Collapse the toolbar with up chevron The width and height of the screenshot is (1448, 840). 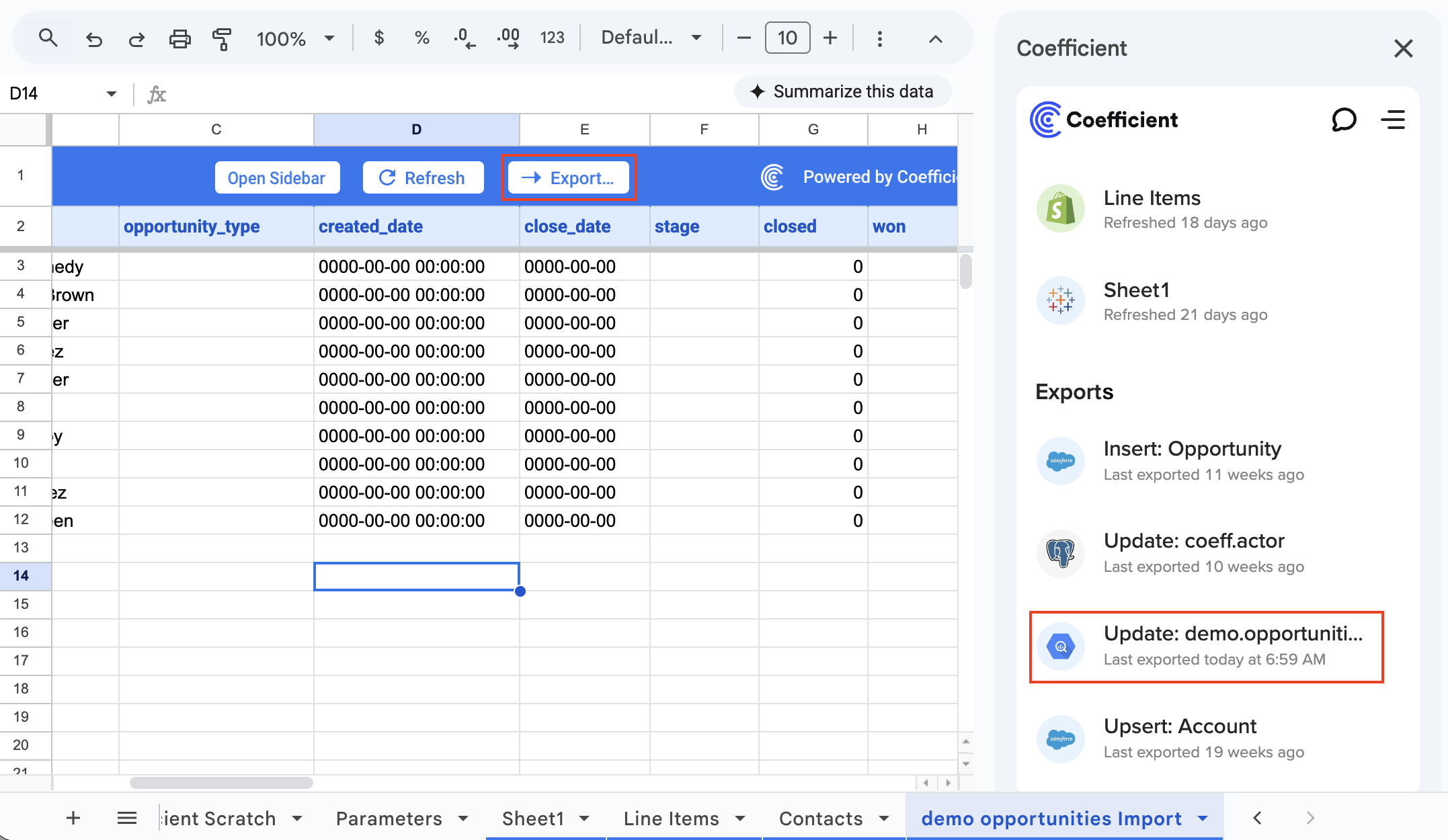pyautogui.click(x=935, y=39)
